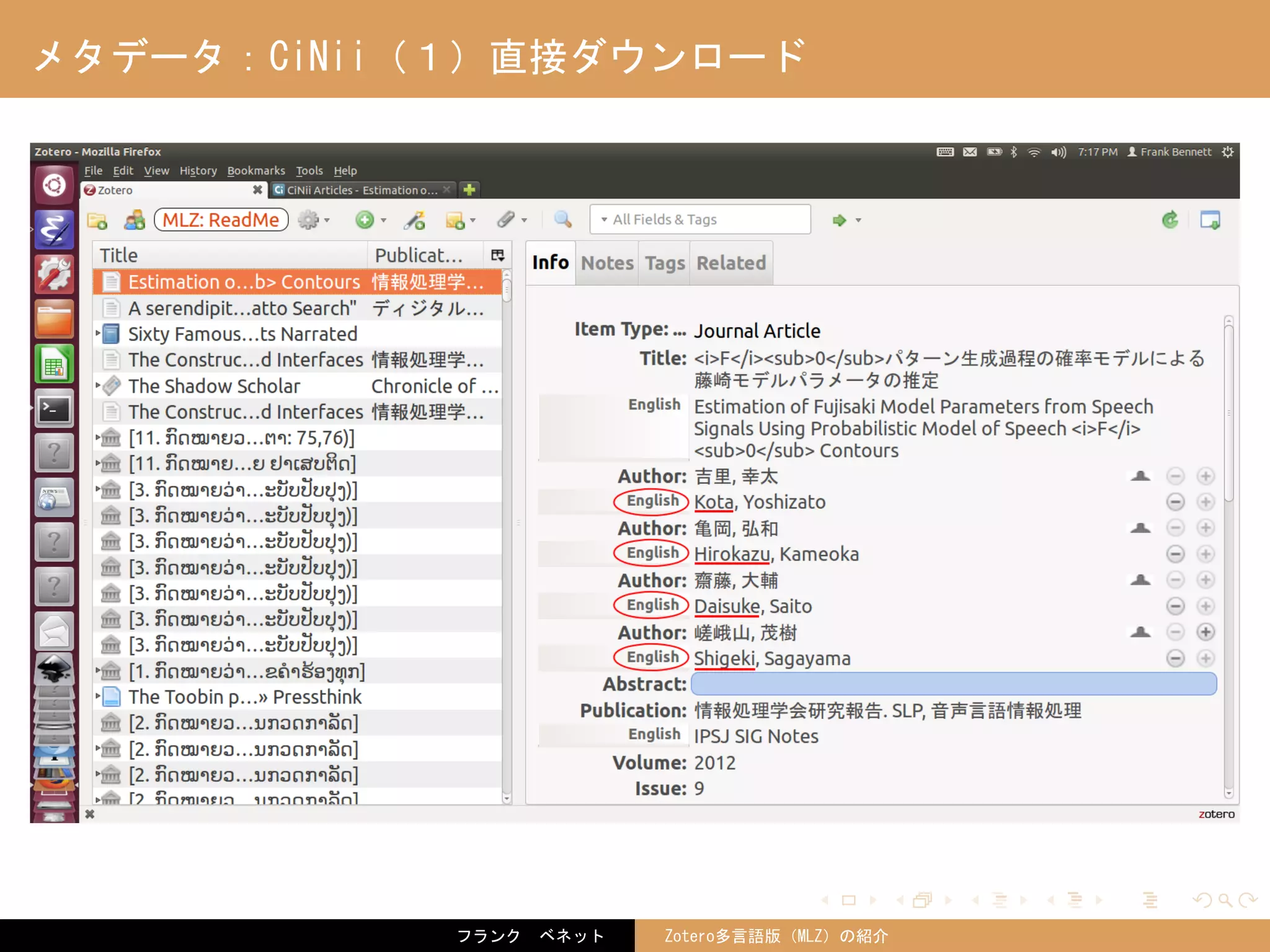Remove the Kota, Yoshizato name variant
The height and width of the screenshot is (952, 1270).
point(1175,502)
